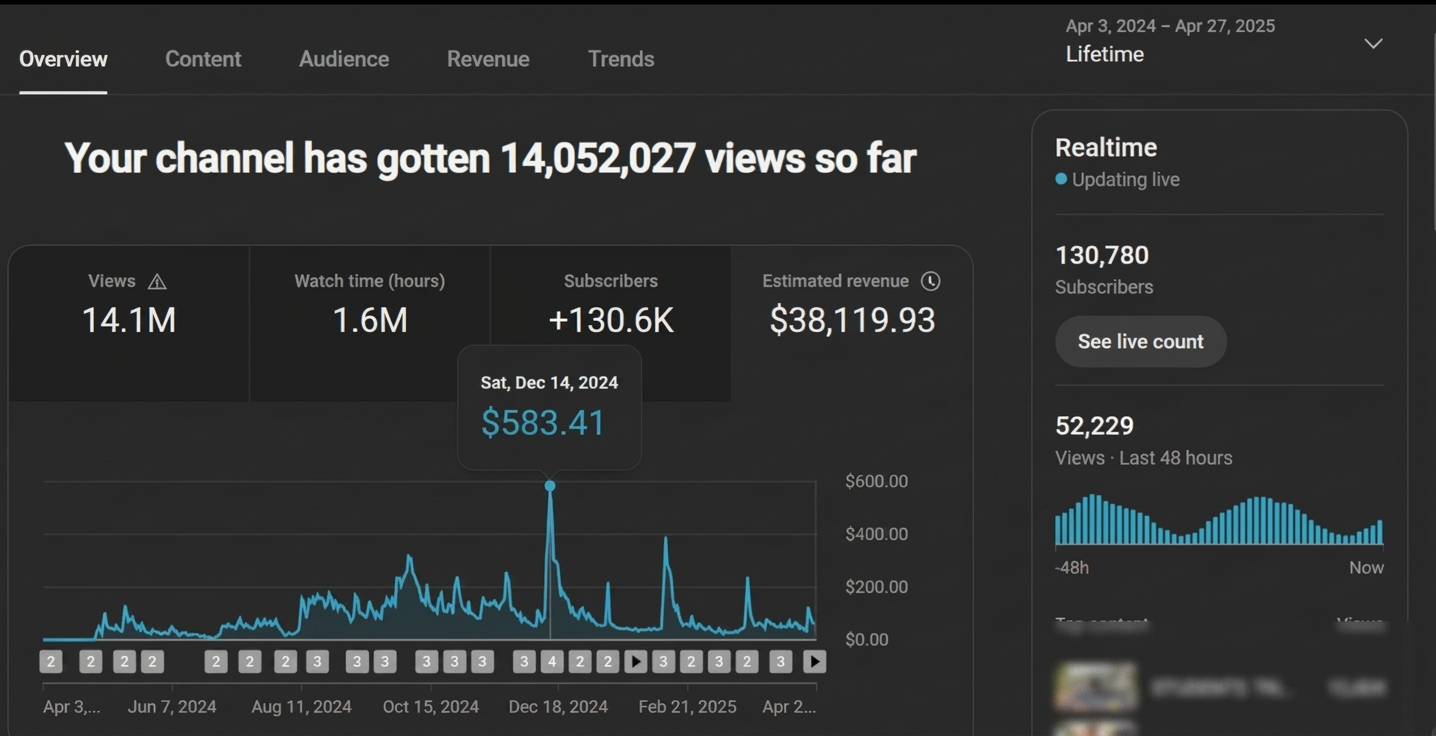1436x736 pixels.
Task: Click the play-icon marker nearest Feb 21, 2025
Action: (x=635, y=661)
